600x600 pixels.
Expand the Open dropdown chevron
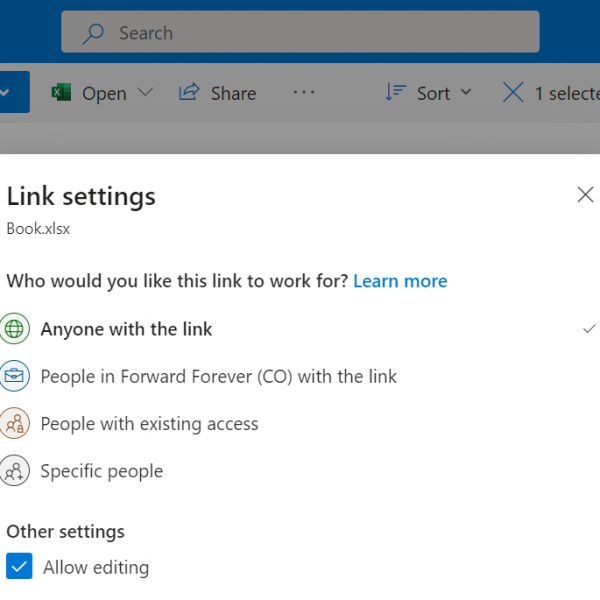point(145,92)
